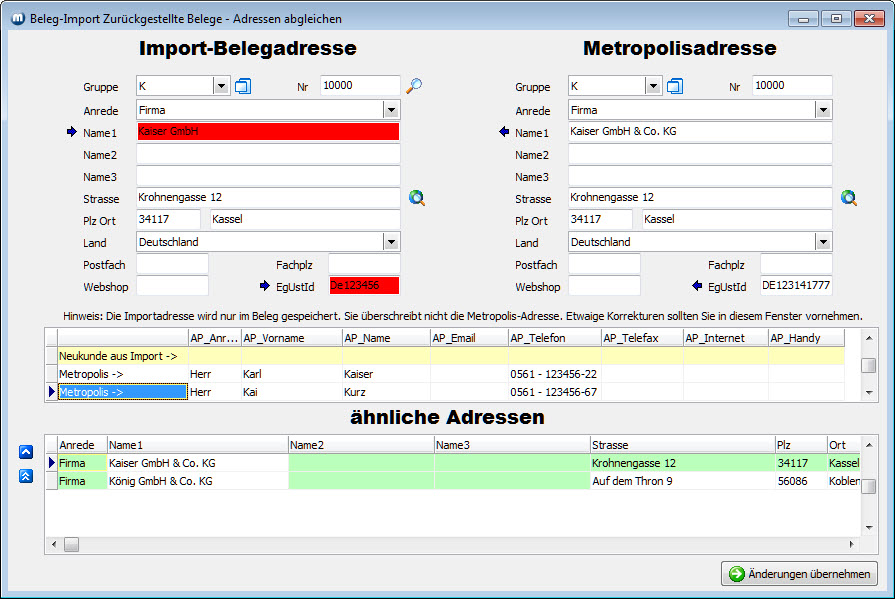The image size is (895, 599).
Task: Click the single up-chevron button left of similar addresses
Action: [x=26, y=452]
